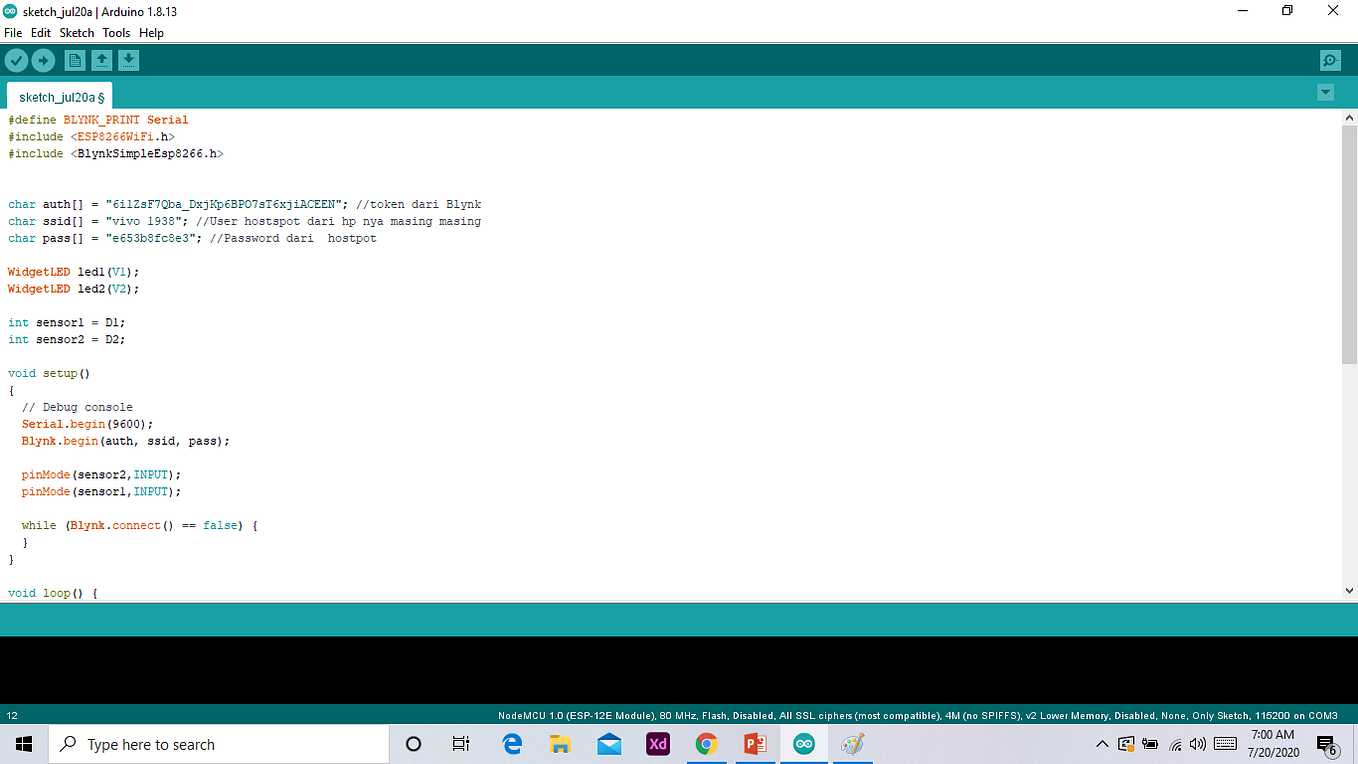Click the Type here to search field
The height and width of the screenshot is (764, 1358).
pyautogui.click(x=219, y=743)
